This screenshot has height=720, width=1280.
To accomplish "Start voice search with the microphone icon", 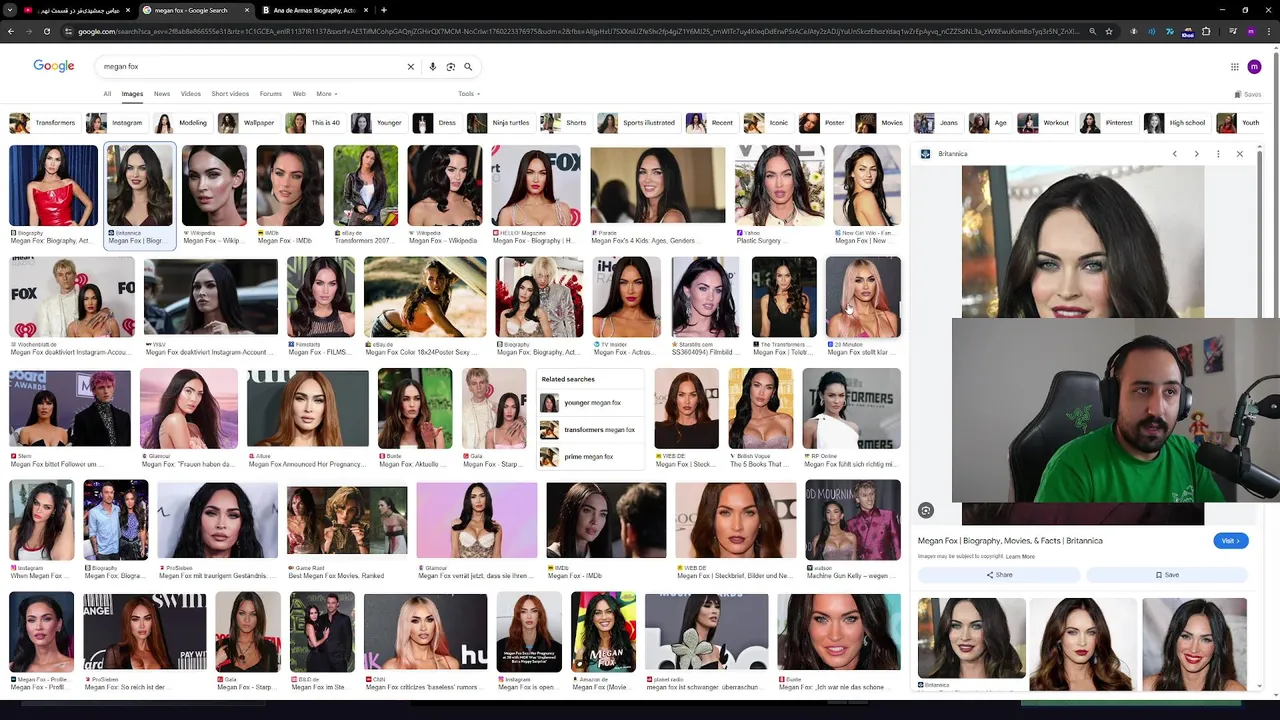I will [x=432, y=66].
